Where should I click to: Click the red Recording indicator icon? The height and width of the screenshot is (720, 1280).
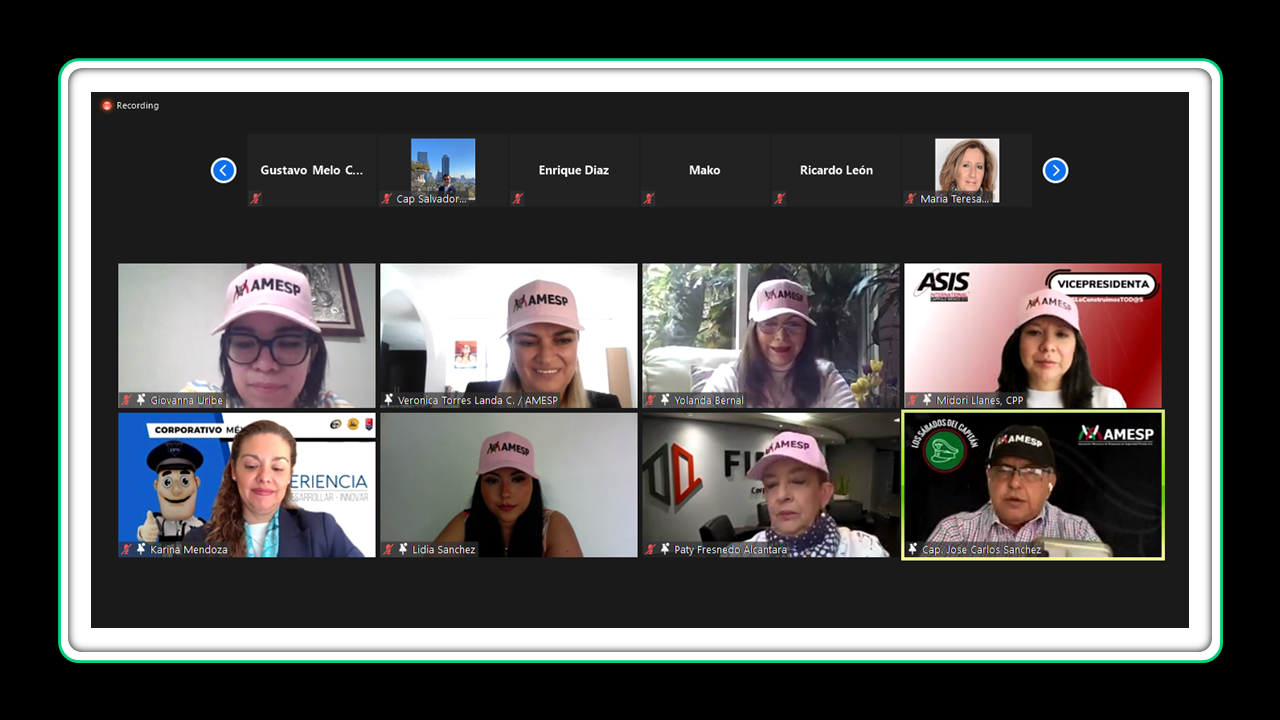(x=107, y=106)
